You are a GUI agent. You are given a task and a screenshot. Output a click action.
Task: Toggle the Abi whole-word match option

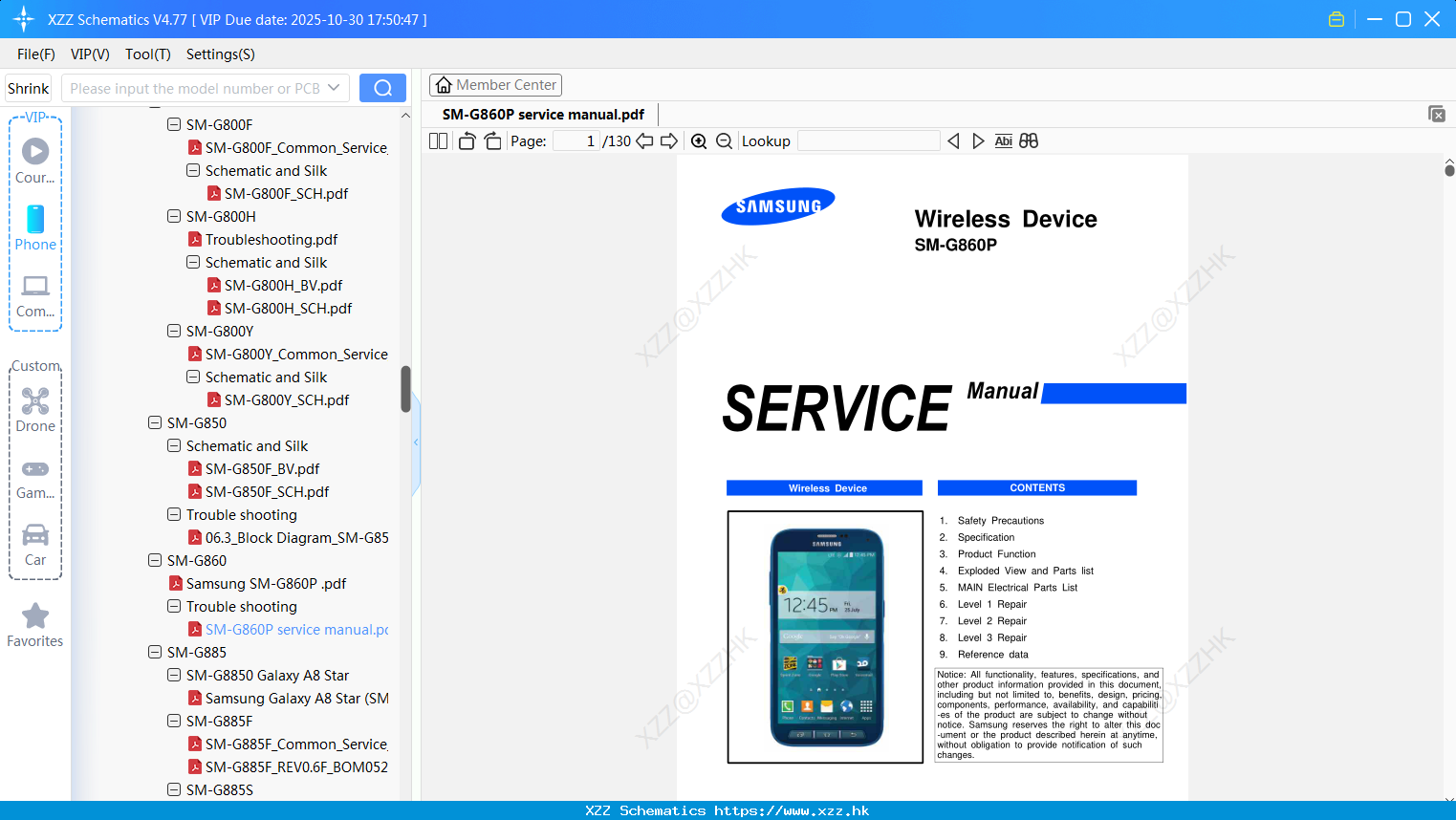(x=1003, y=140)
